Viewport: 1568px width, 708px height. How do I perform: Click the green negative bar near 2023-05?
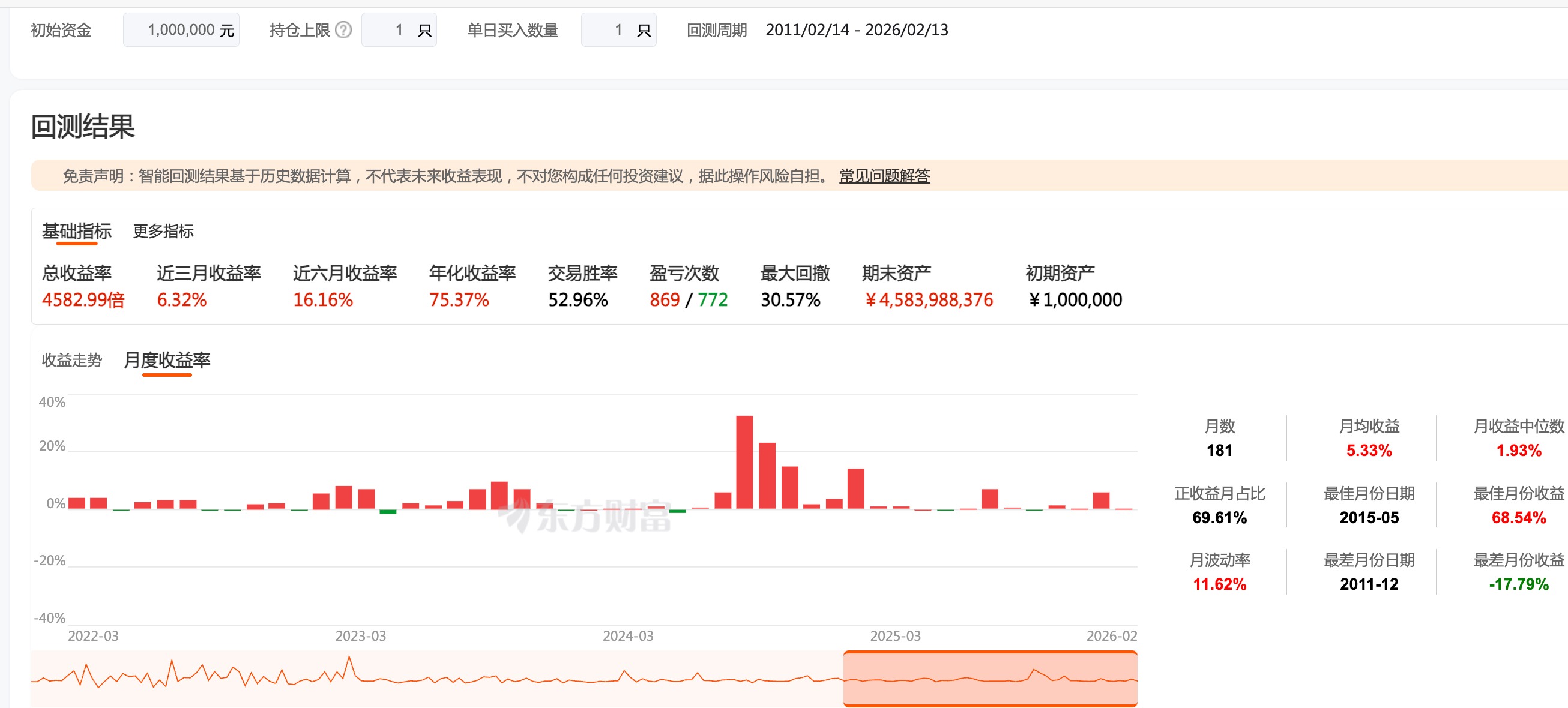pyautogui.click(x=388, y=512)
